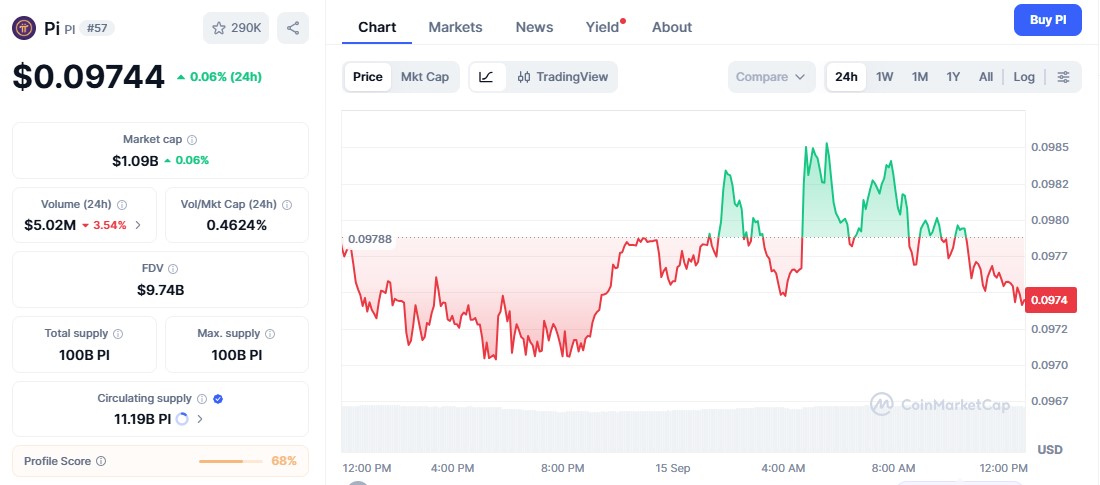Click Volume (24h) info icon

(122, 205)
